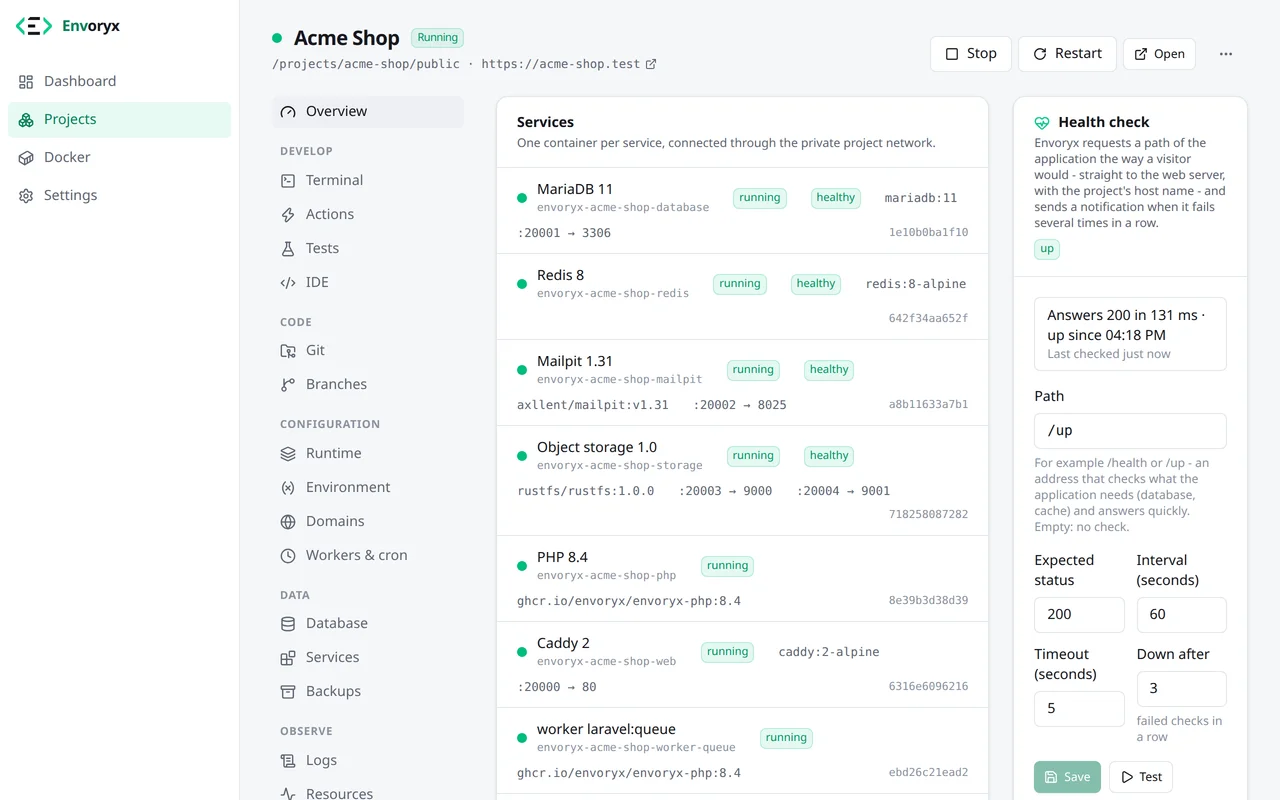Viewport: 1280px width, 800px height.
Task: Click the Tests flask icon
Action: [288, 249]
